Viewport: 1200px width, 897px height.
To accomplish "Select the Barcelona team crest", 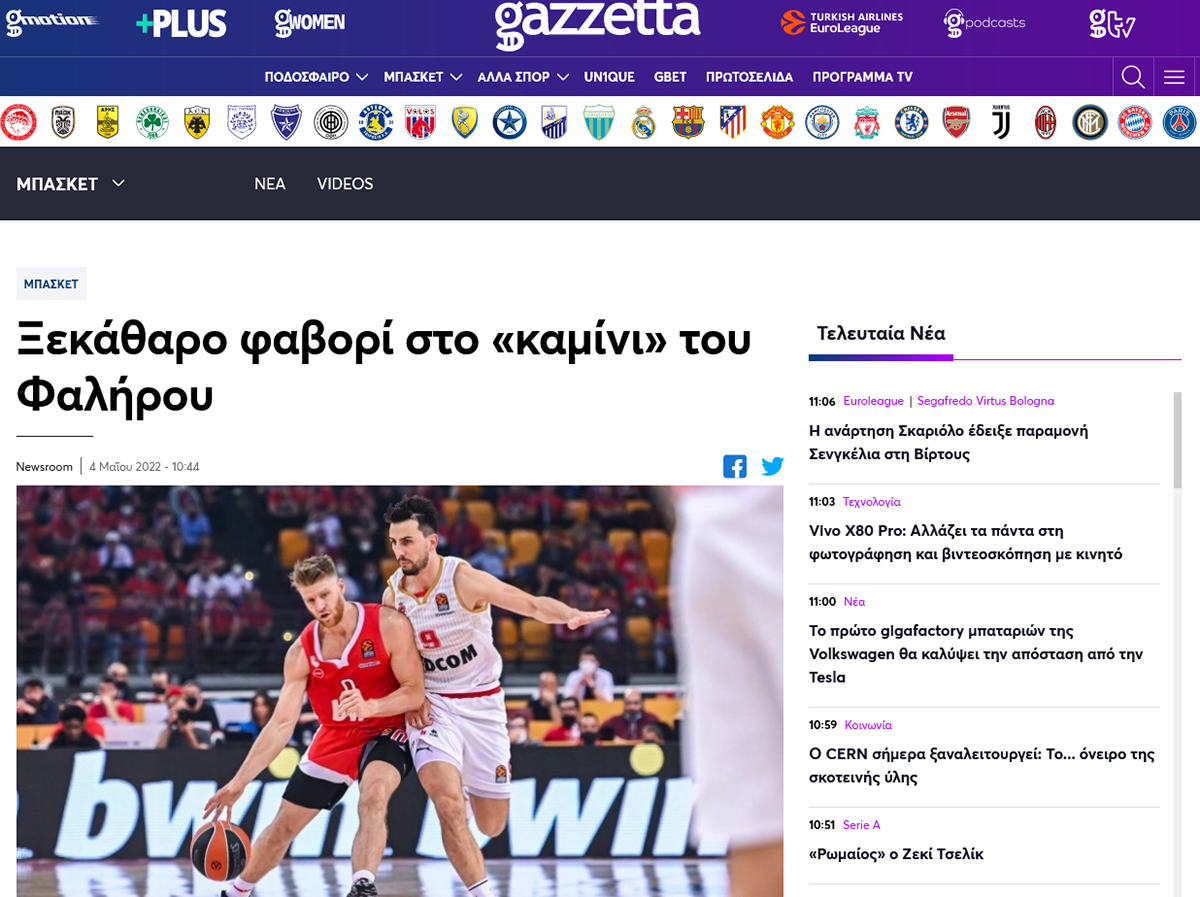I will click(x=688, y=122).
